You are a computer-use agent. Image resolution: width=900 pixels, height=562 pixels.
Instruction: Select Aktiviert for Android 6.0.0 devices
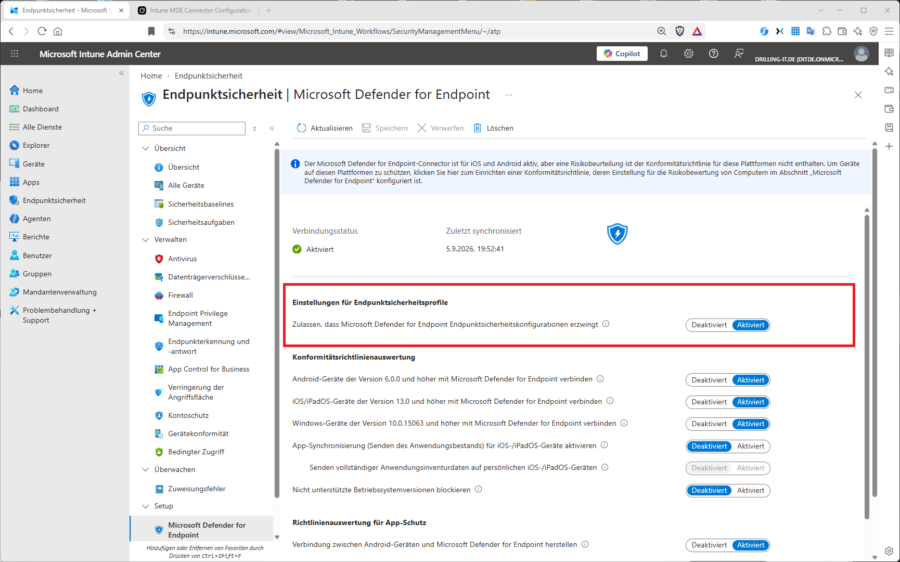coord(750,380)
